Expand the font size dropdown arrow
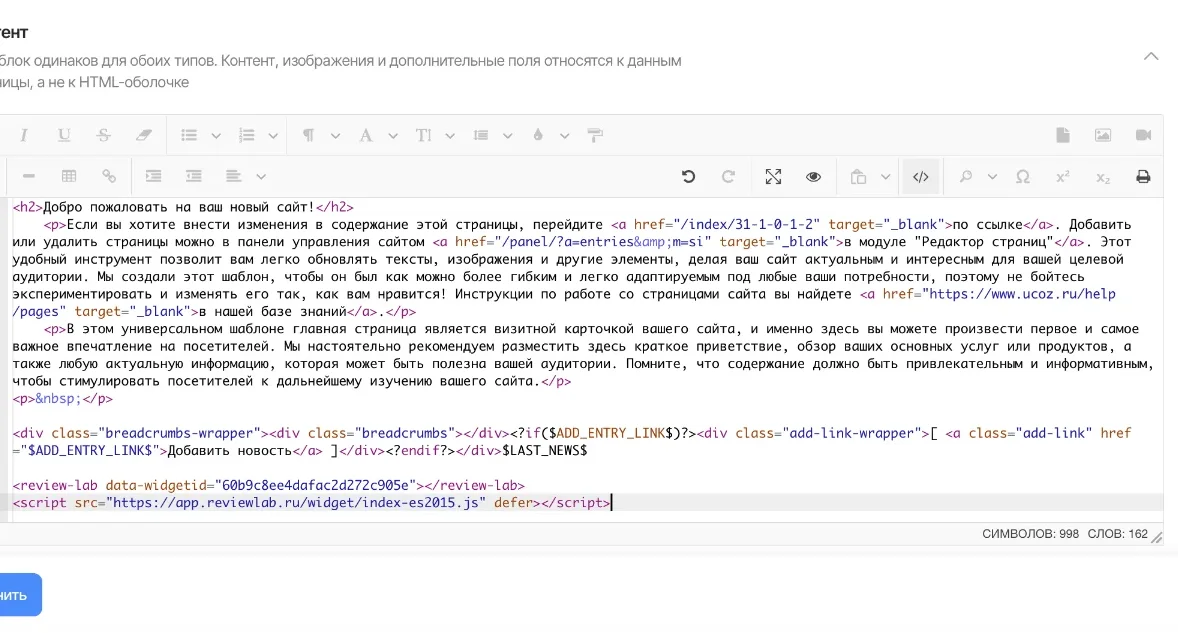The width and height of the screenshot is (1178, 633). point(450,136)
